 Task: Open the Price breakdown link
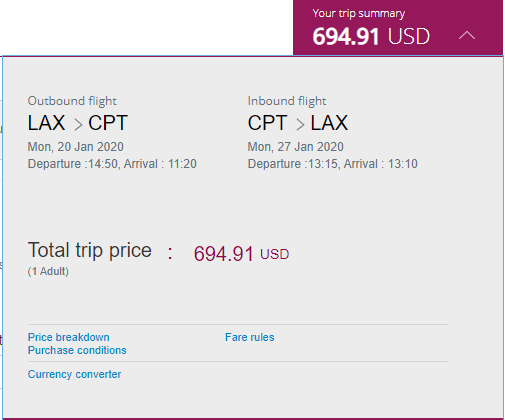pyautogui.click(x=69, y=337)
